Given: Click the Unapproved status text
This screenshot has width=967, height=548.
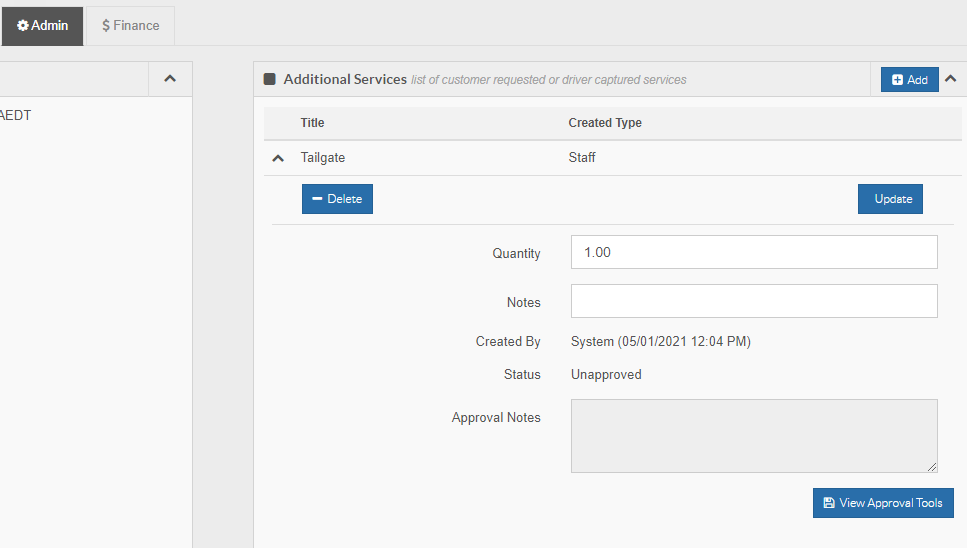Looking at the screenshot, I should tap(606, 375).
